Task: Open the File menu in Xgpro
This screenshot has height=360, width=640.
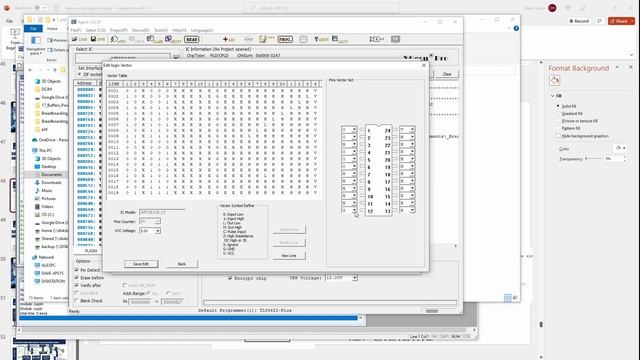Action: point(76,30)
